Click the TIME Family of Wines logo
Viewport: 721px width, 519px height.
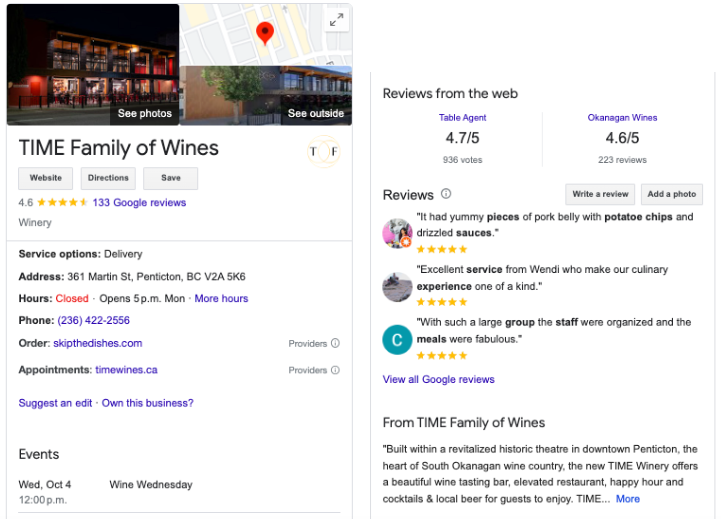(x=323, y=151)
